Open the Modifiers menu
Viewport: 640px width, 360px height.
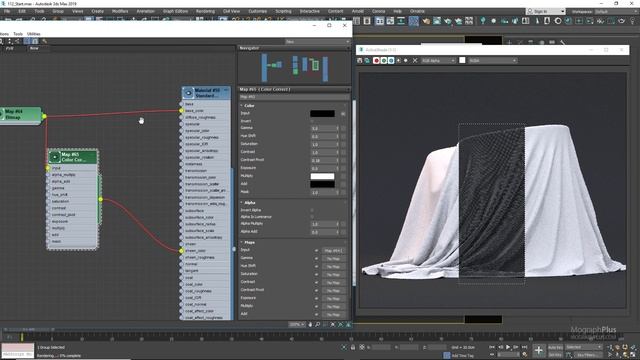[120, 11]
